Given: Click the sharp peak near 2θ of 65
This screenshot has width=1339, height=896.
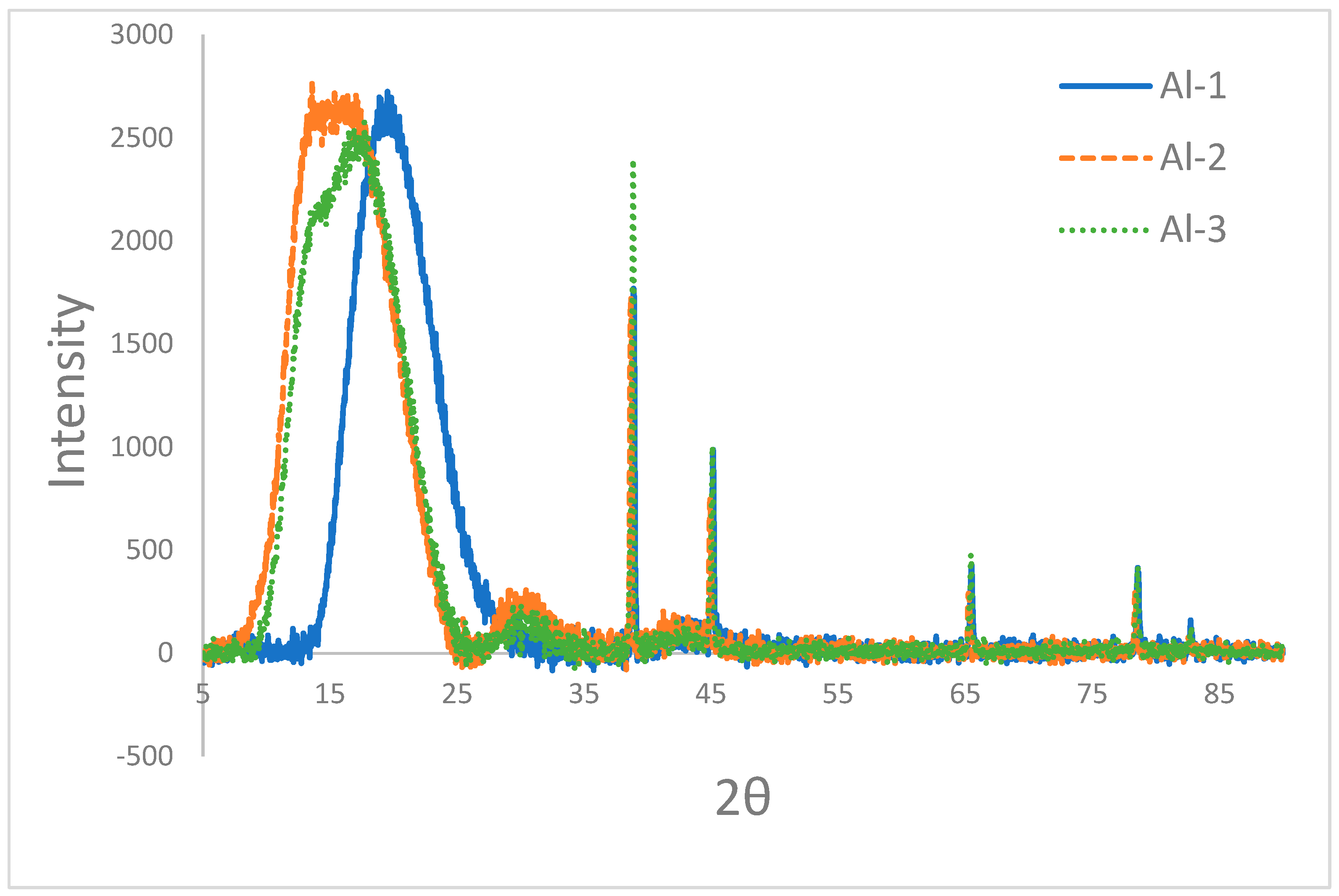Looking at the screenshot, I should (x=970, y=556).
